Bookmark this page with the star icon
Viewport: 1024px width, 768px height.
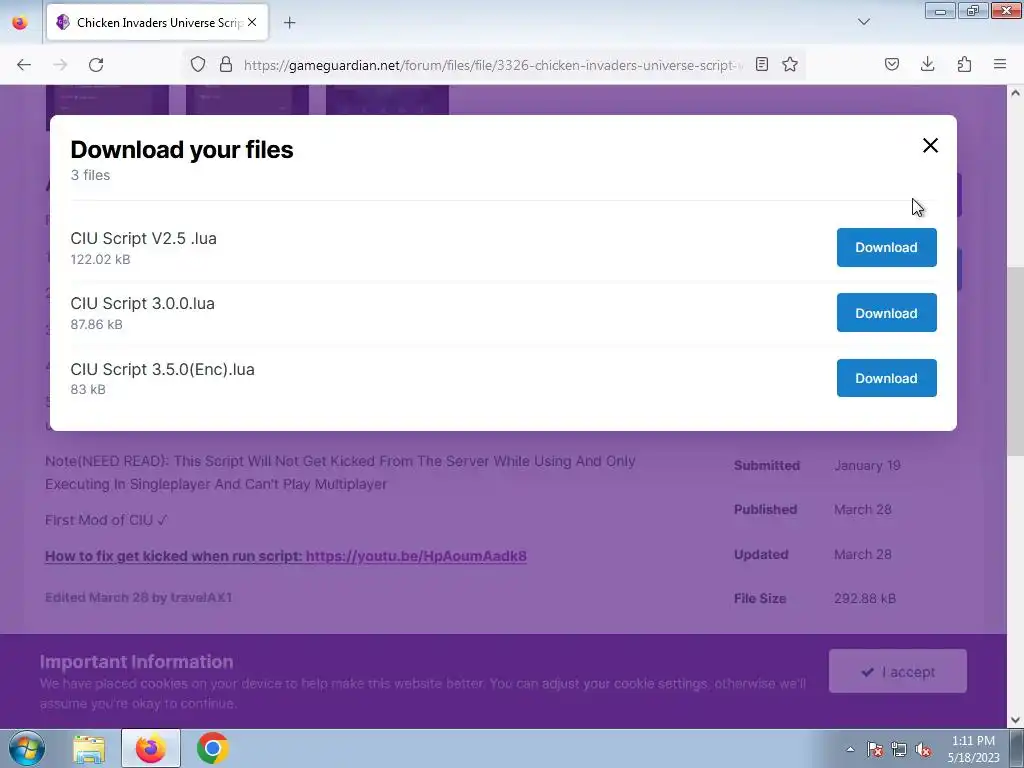tap(790, 65)
